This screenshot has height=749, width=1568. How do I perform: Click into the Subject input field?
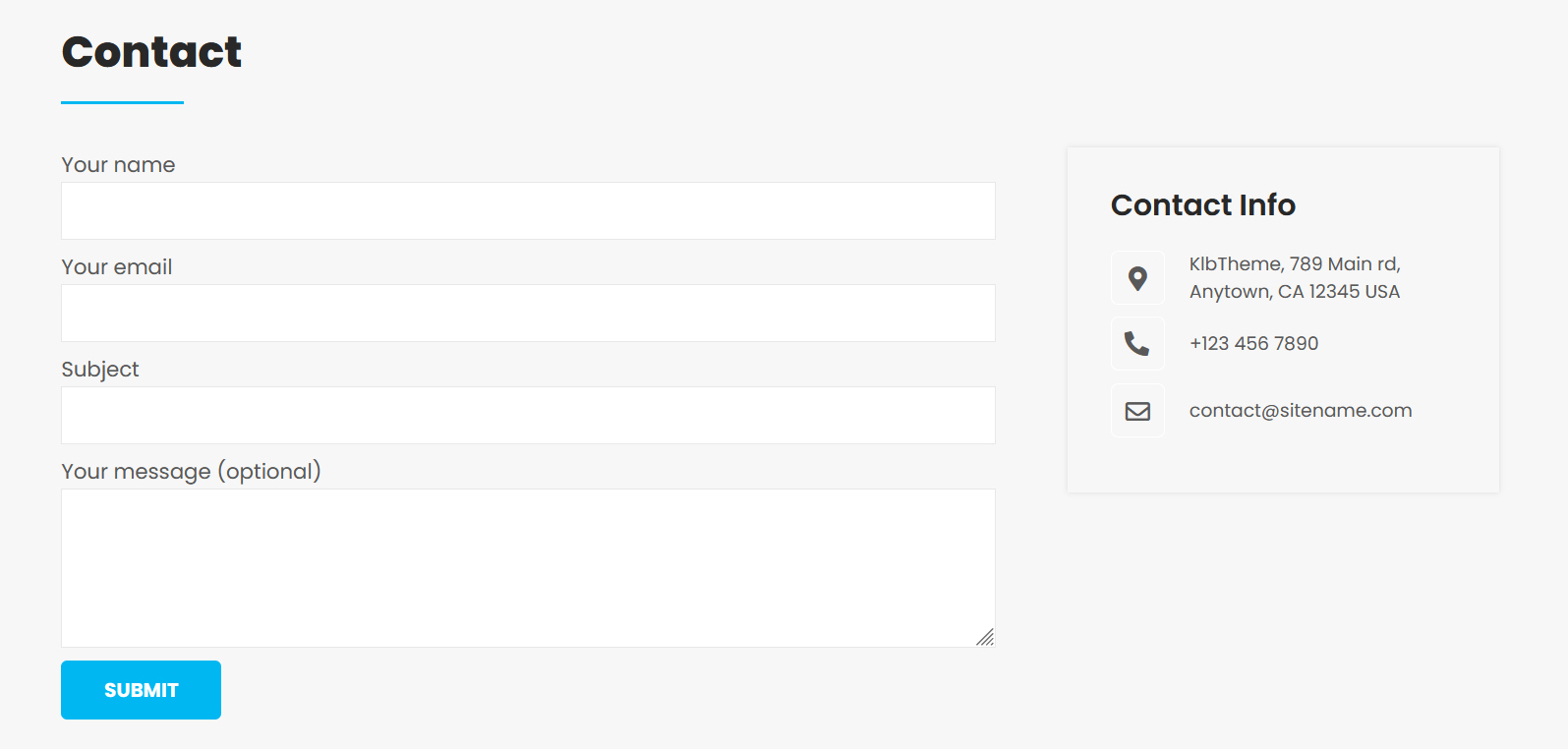(x=528, y=415)
